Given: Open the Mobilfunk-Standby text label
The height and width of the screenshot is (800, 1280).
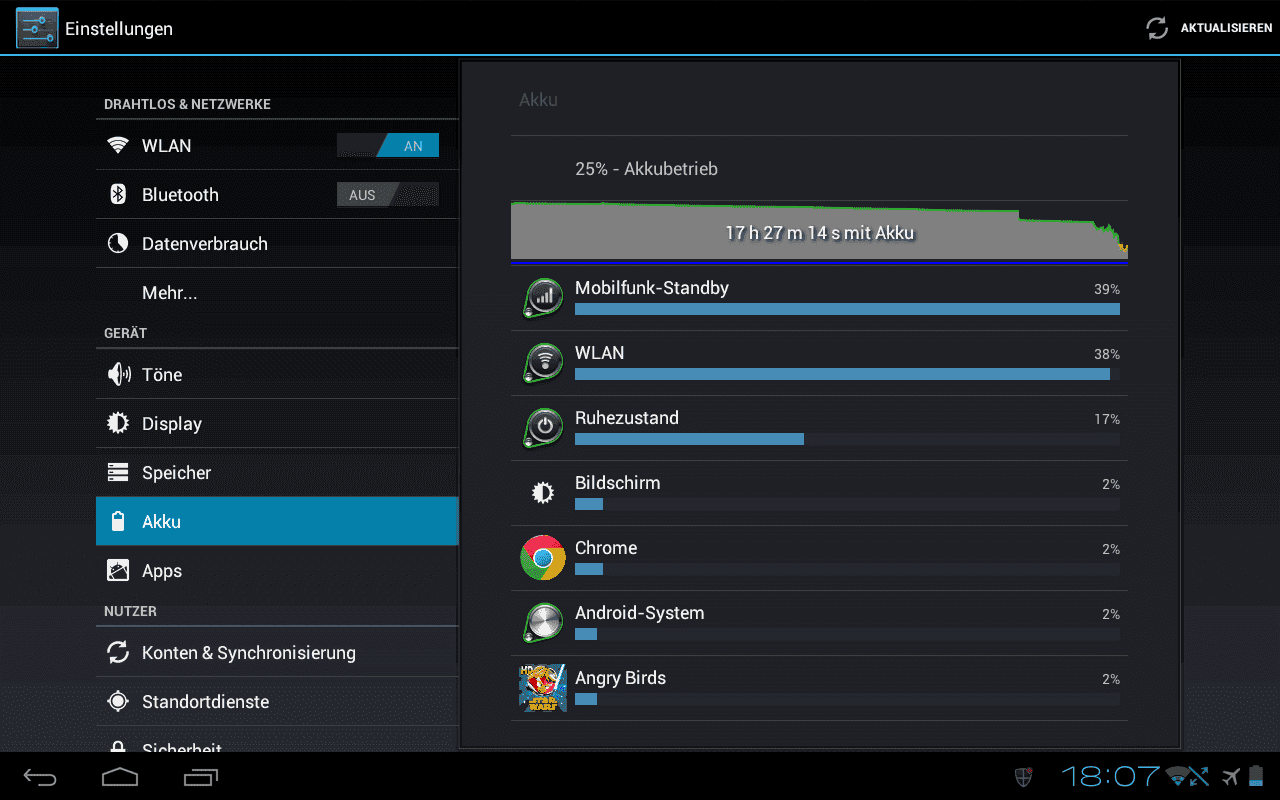Looking at the screenshot, I should click(x=652, y=288).
